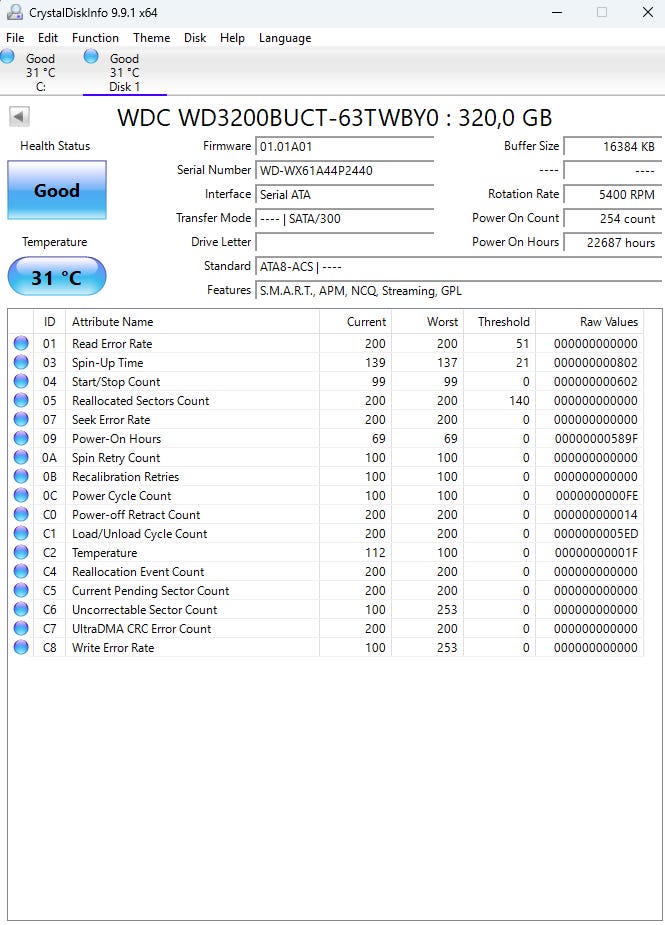Click raw value 0000000005ED
665x925 pixels.
[596, 533]
